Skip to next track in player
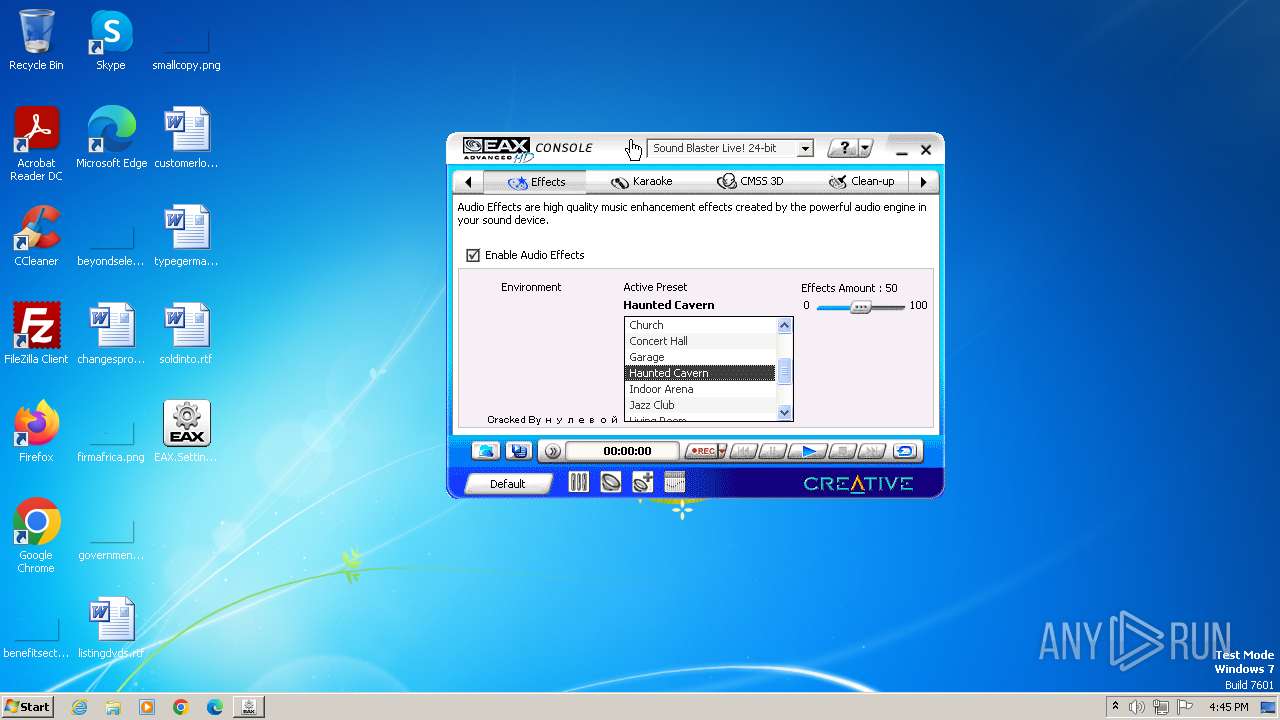 pyautogui.click(x=872, y=451)
